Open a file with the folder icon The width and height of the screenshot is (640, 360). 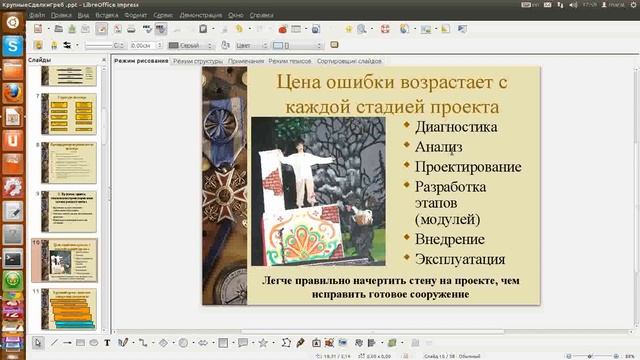pos(59,29)
